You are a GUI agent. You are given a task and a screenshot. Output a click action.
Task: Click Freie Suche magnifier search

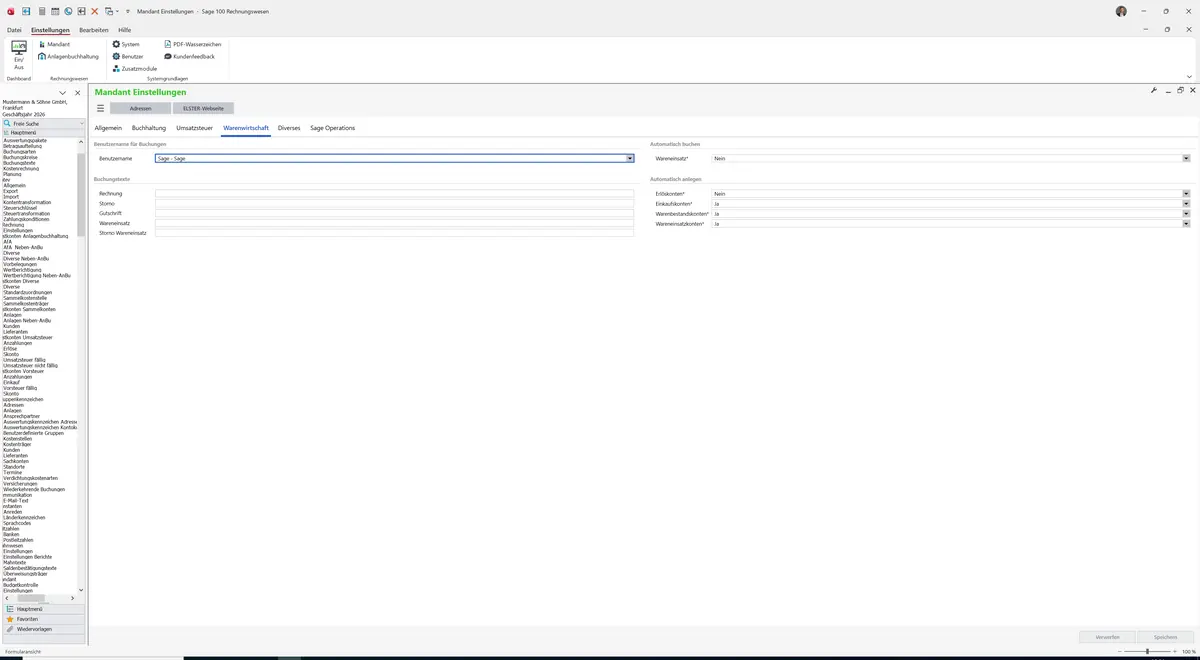coord(7,123)
